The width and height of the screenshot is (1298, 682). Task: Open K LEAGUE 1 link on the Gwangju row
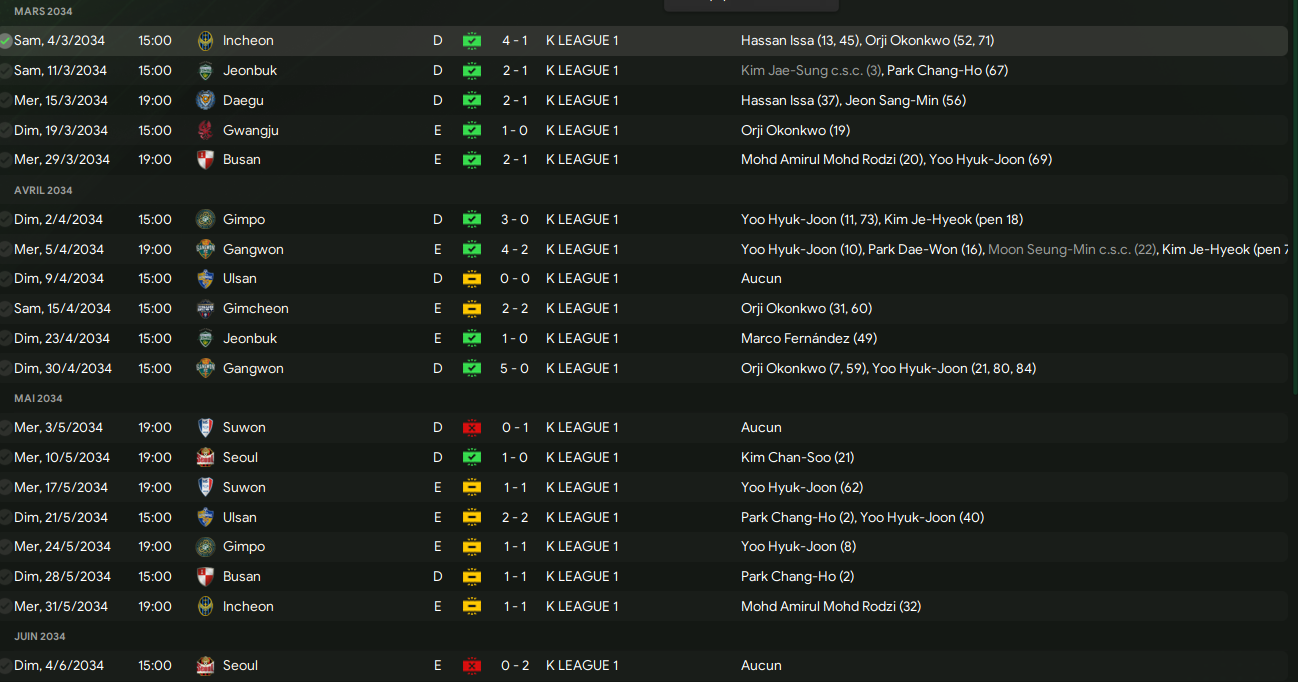(x=582, y=131)
